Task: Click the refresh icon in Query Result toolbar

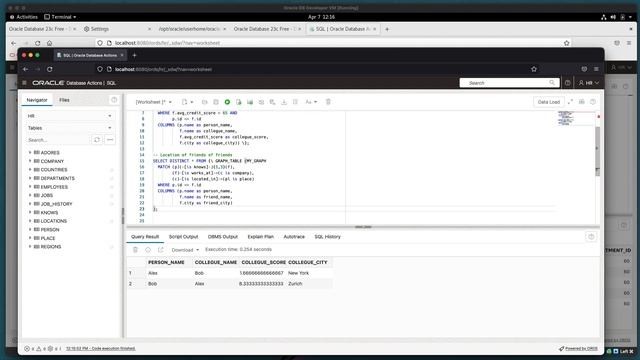Action: [148, 249]
